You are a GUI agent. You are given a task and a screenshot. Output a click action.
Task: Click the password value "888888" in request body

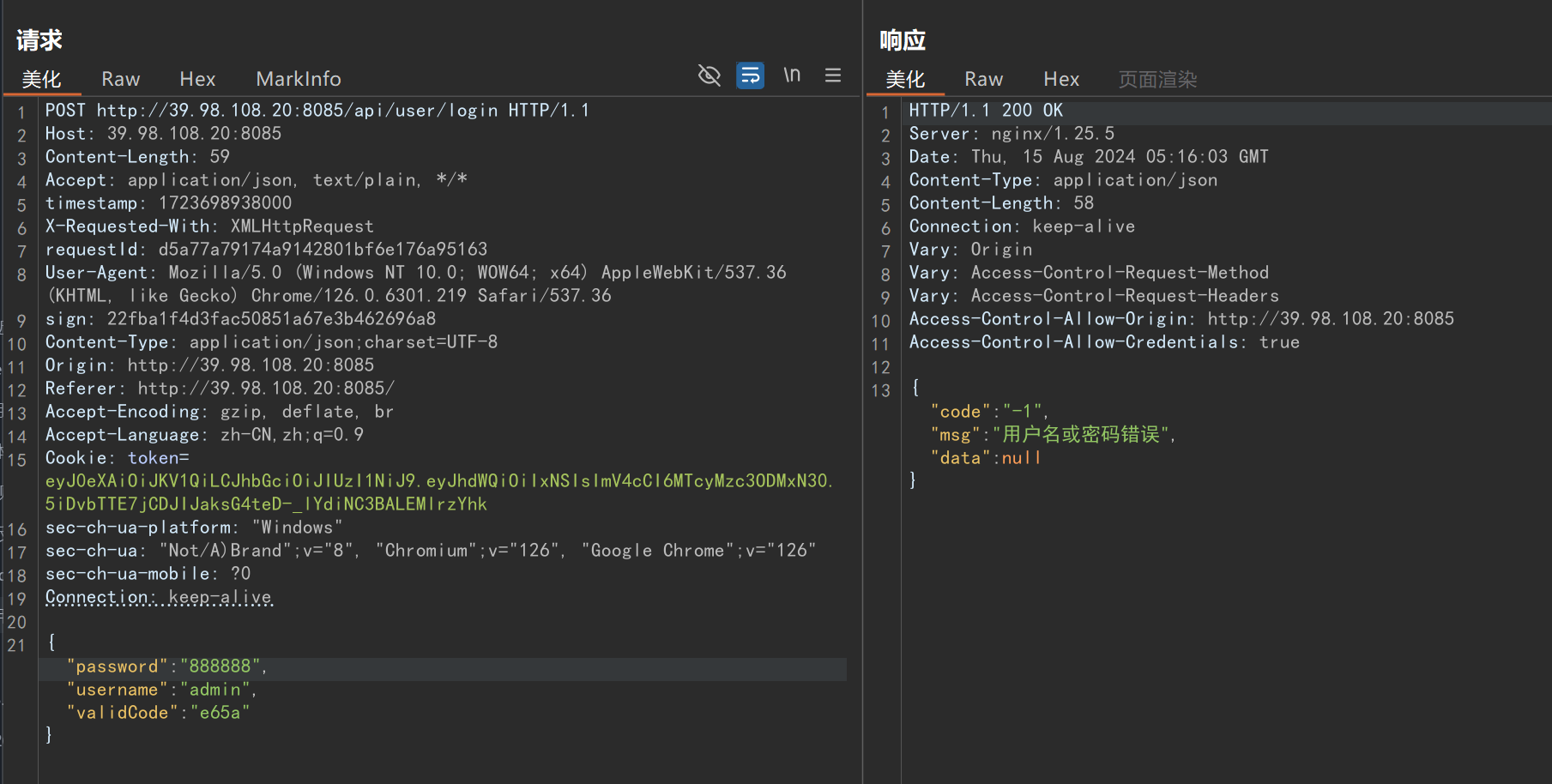pyautogui.click(x=220, y=666)
